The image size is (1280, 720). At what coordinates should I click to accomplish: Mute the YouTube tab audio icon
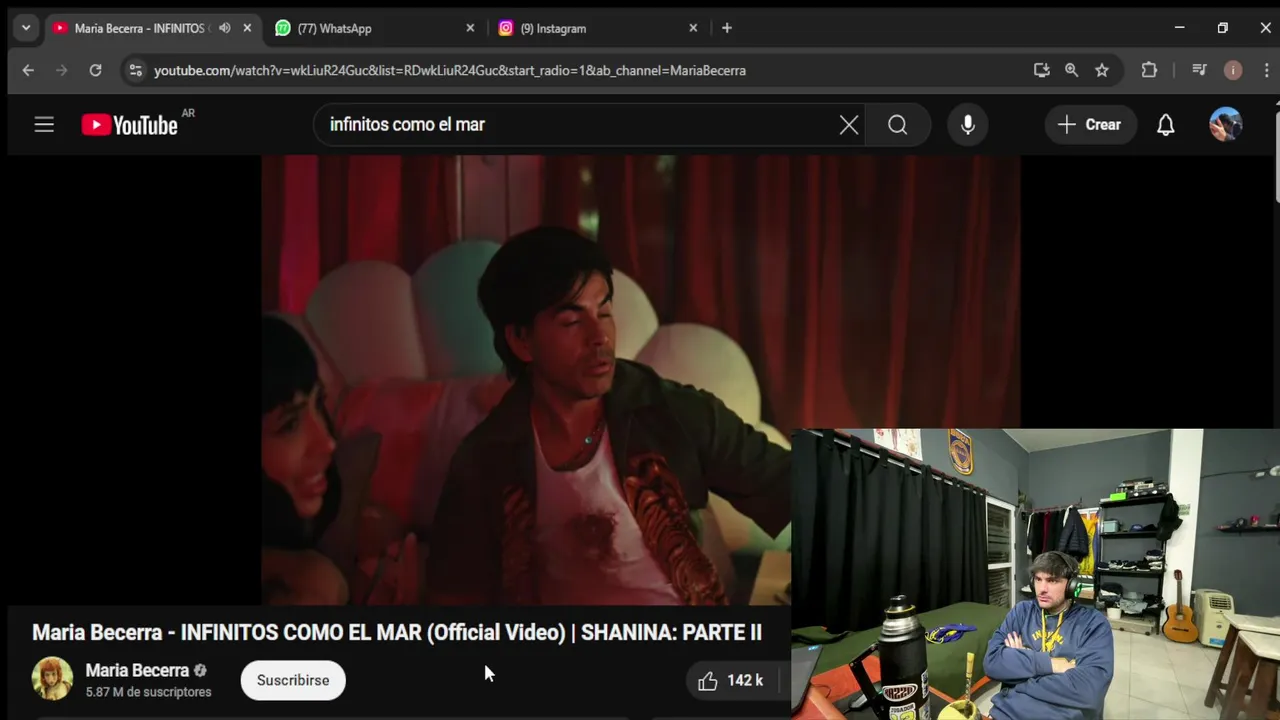[225, 28]
